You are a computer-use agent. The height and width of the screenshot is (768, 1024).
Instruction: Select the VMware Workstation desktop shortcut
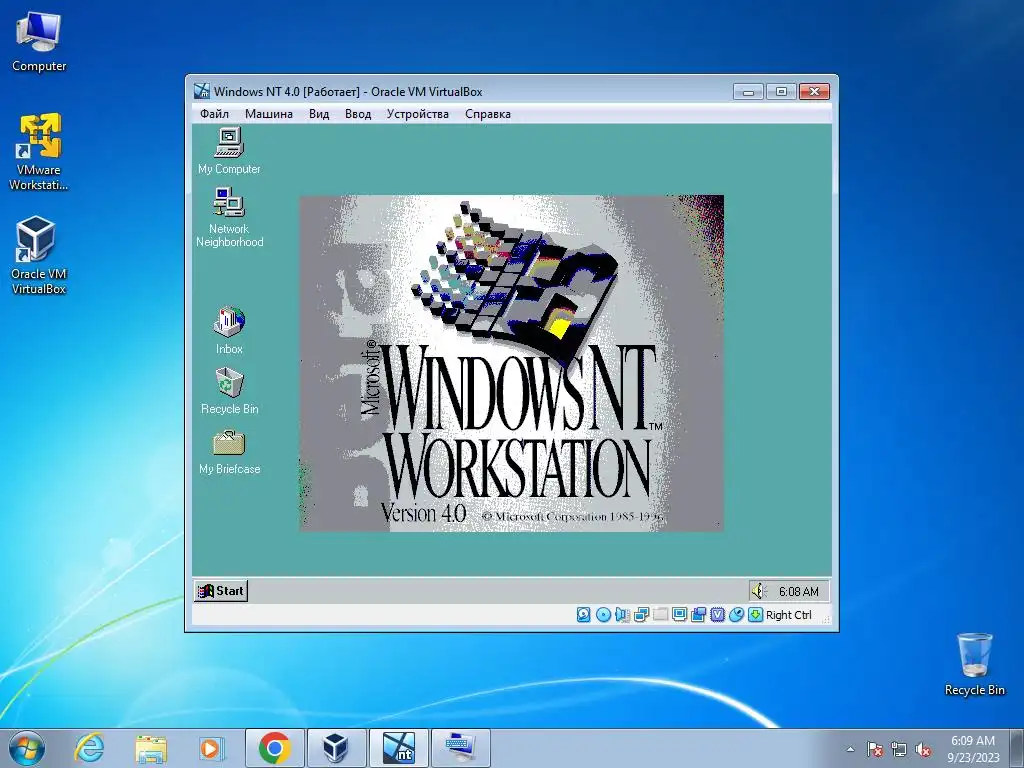coord(39,152)
